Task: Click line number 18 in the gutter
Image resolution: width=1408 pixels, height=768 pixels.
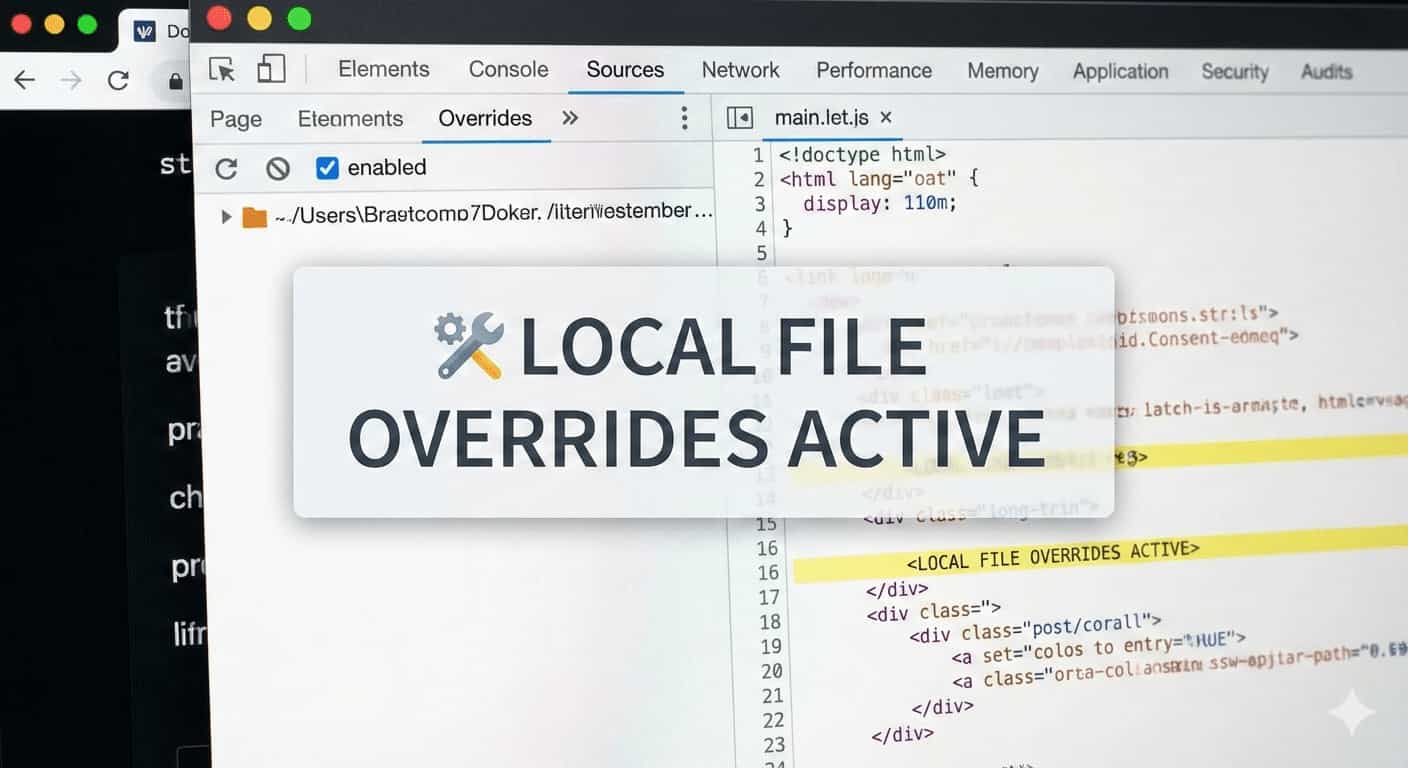Action: (x=769, y=622)
